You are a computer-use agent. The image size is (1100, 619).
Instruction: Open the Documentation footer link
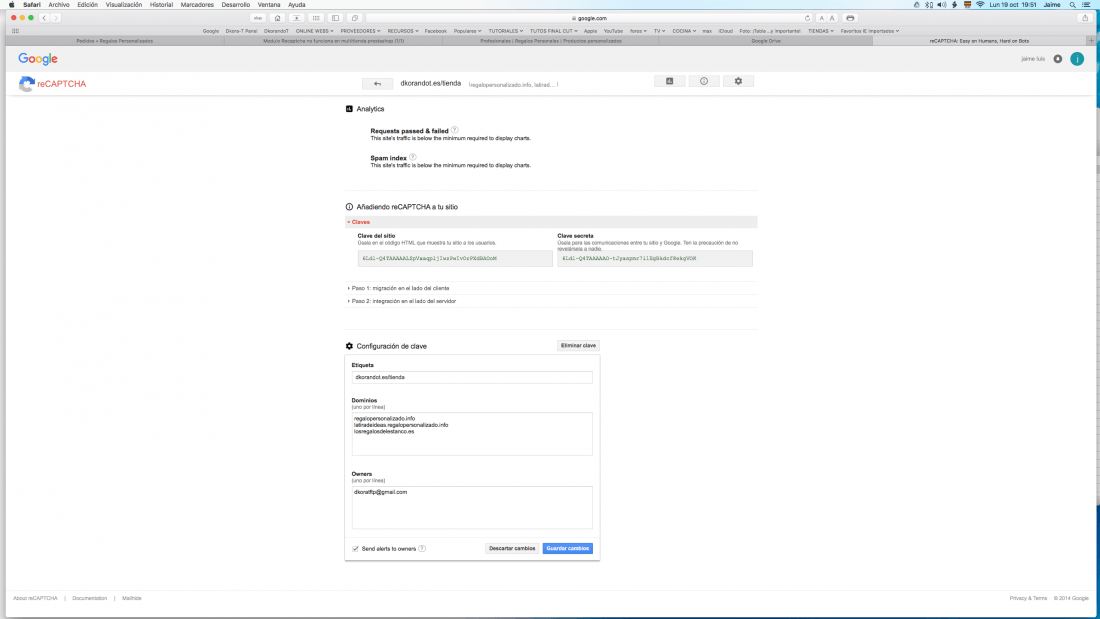pyautogui.click(x=90, y=599)
